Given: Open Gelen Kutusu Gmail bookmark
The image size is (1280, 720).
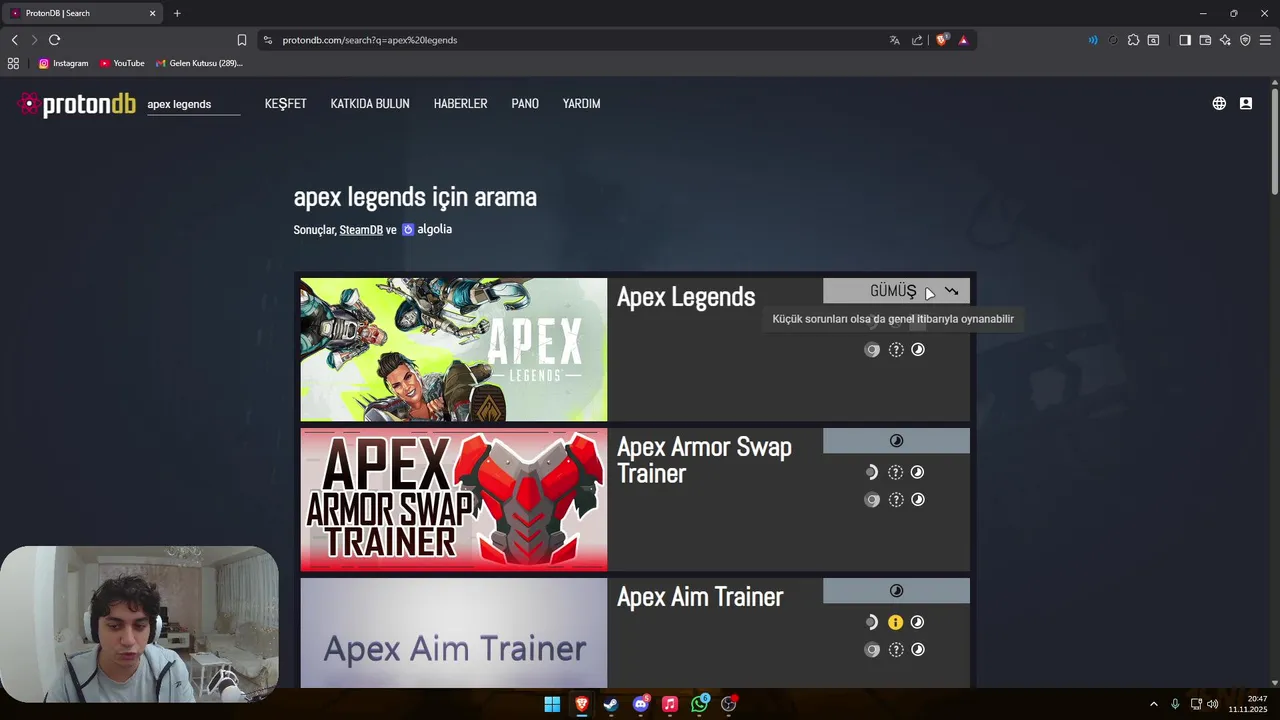Looking at the screenshot, I should pos(199,63).
